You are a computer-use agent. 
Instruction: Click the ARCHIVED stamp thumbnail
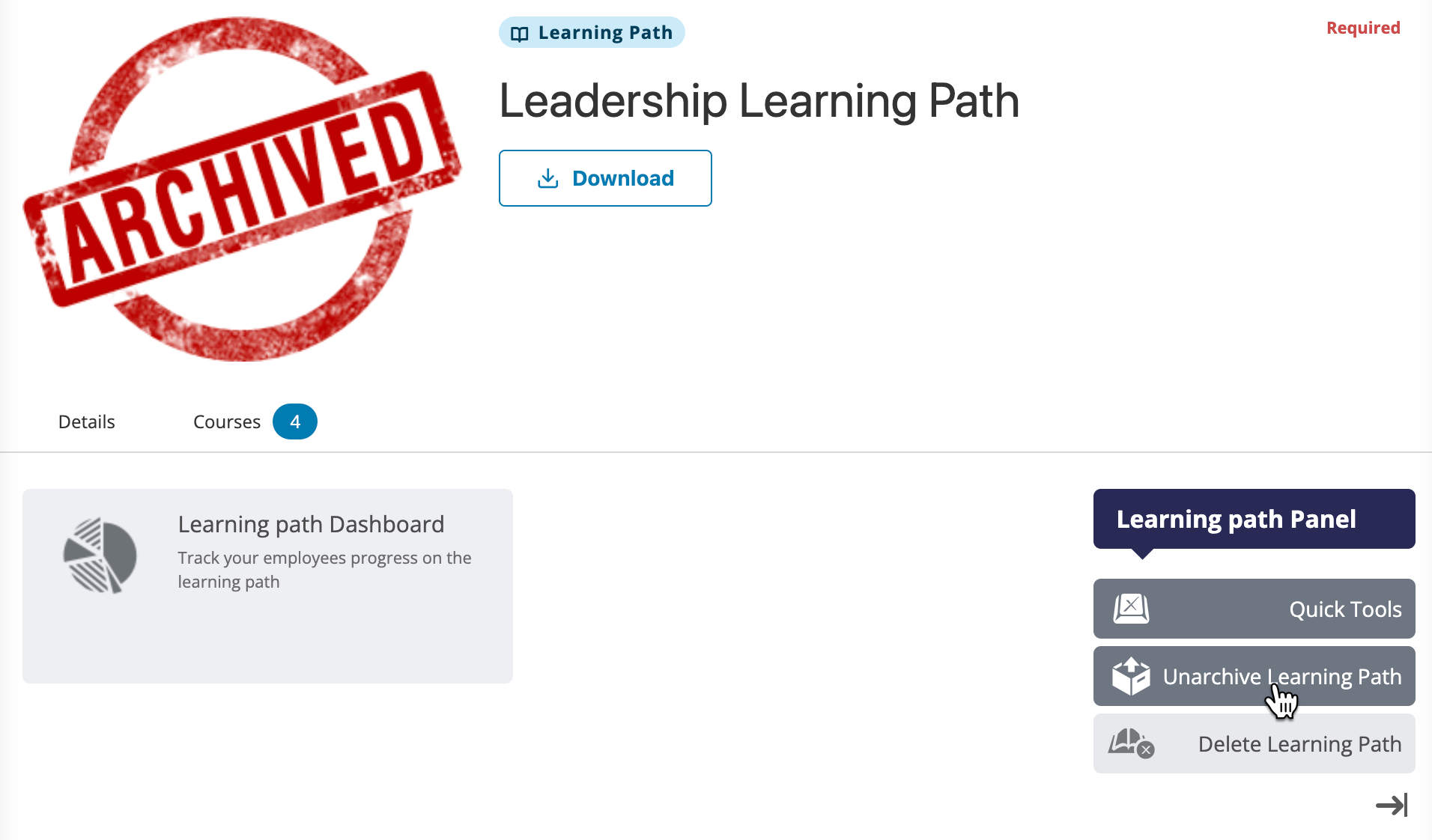243,189
